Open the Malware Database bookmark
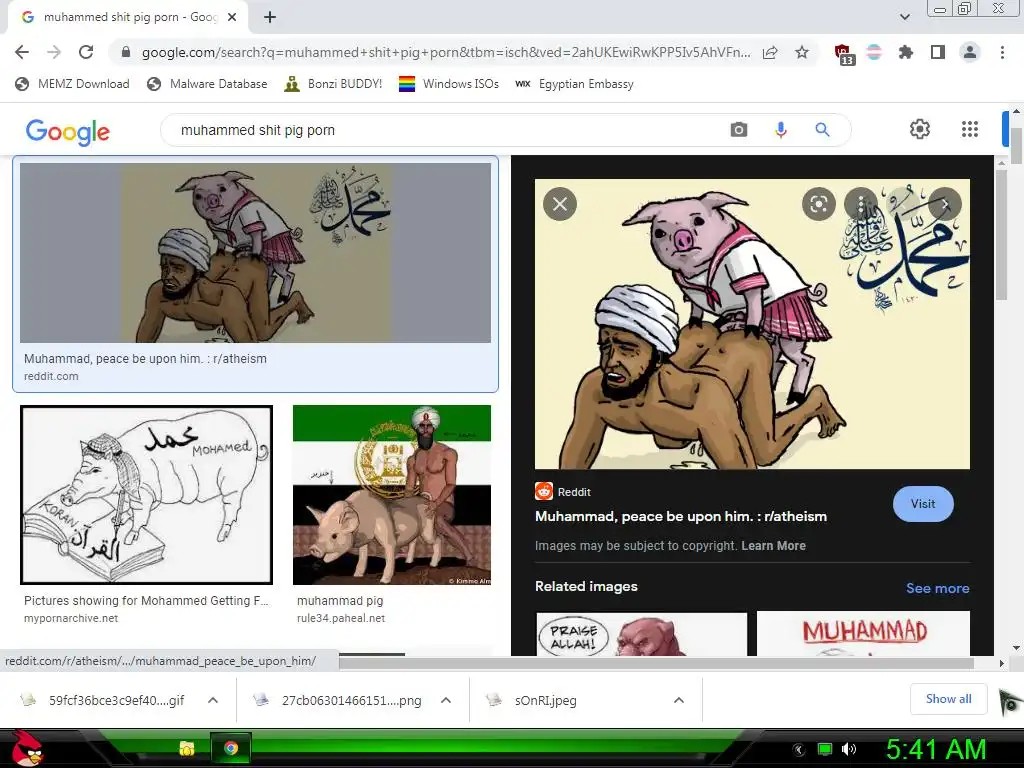Viewport: 1024px width, 768px height. coord(207,84)
